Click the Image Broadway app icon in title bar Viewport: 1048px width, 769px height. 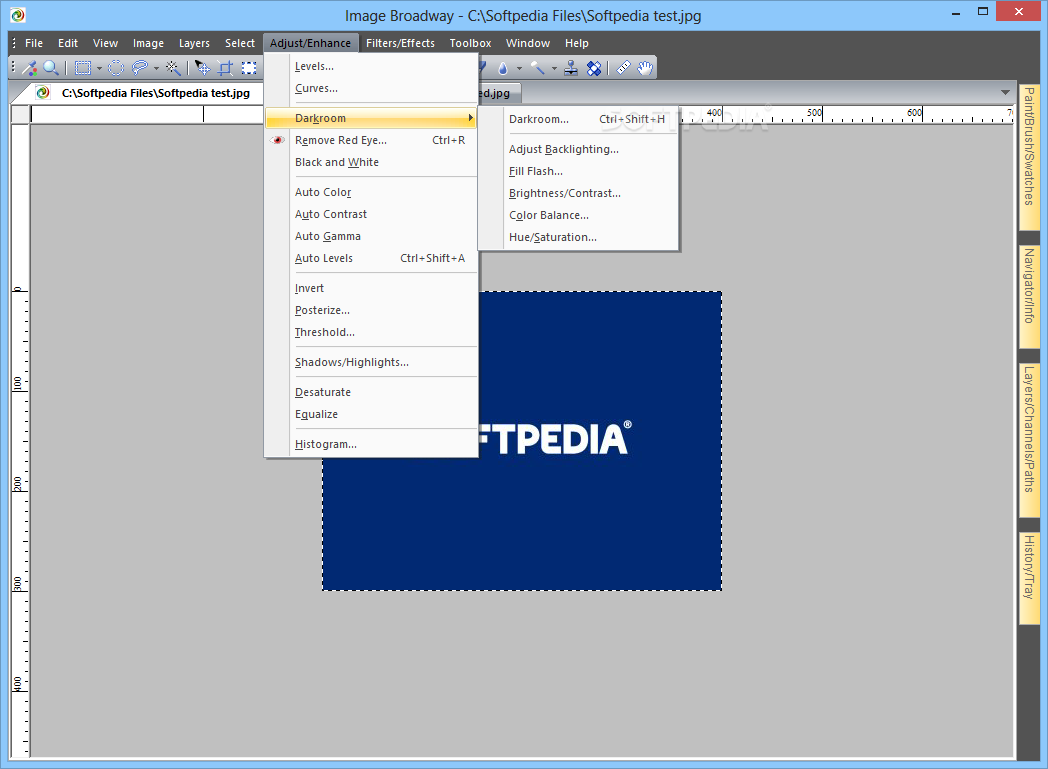[x=18, y=15]
